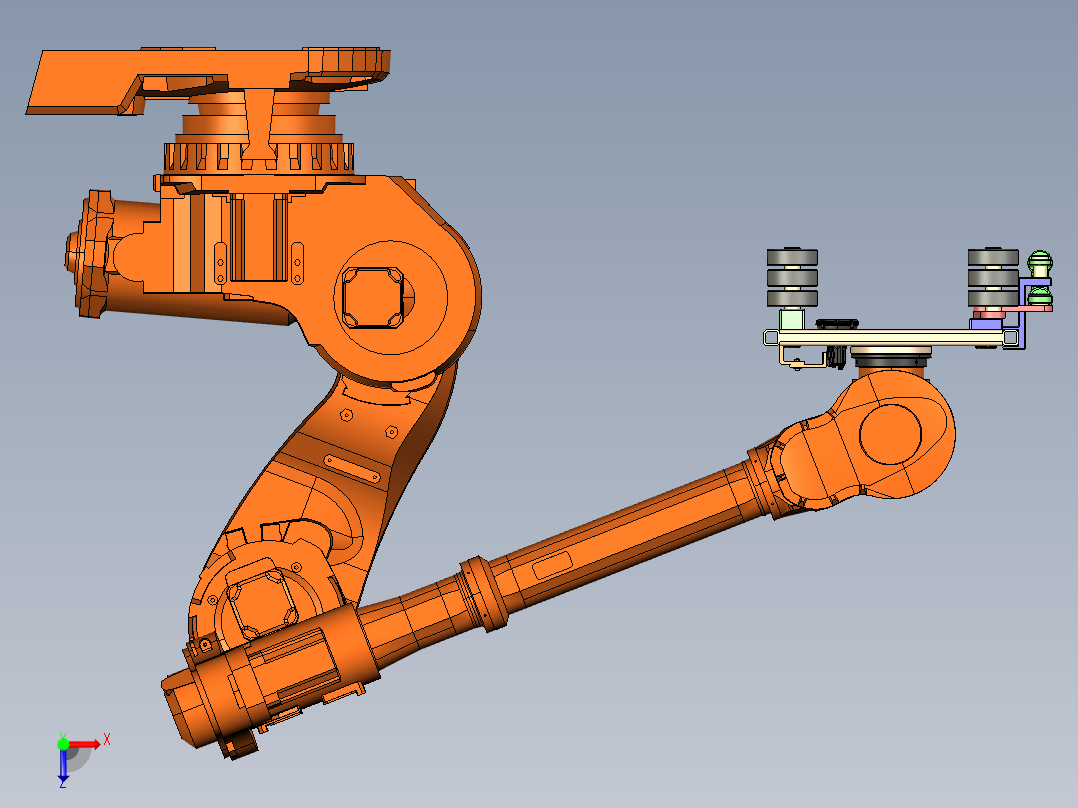Screen dimensions: 1078x808
Task: Select the upper green ball knob on gripper
Action: [1040, 263]
